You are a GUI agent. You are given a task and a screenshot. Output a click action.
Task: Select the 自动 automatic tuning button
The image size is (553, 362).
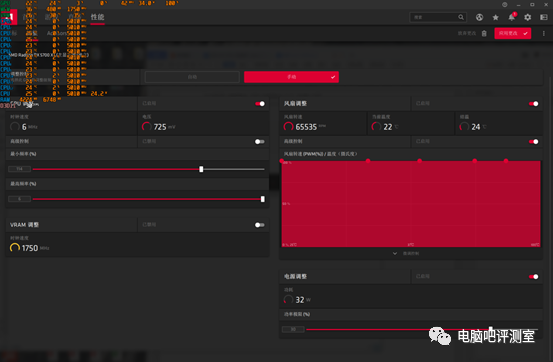pyautogui.click(x=192, y=77)
